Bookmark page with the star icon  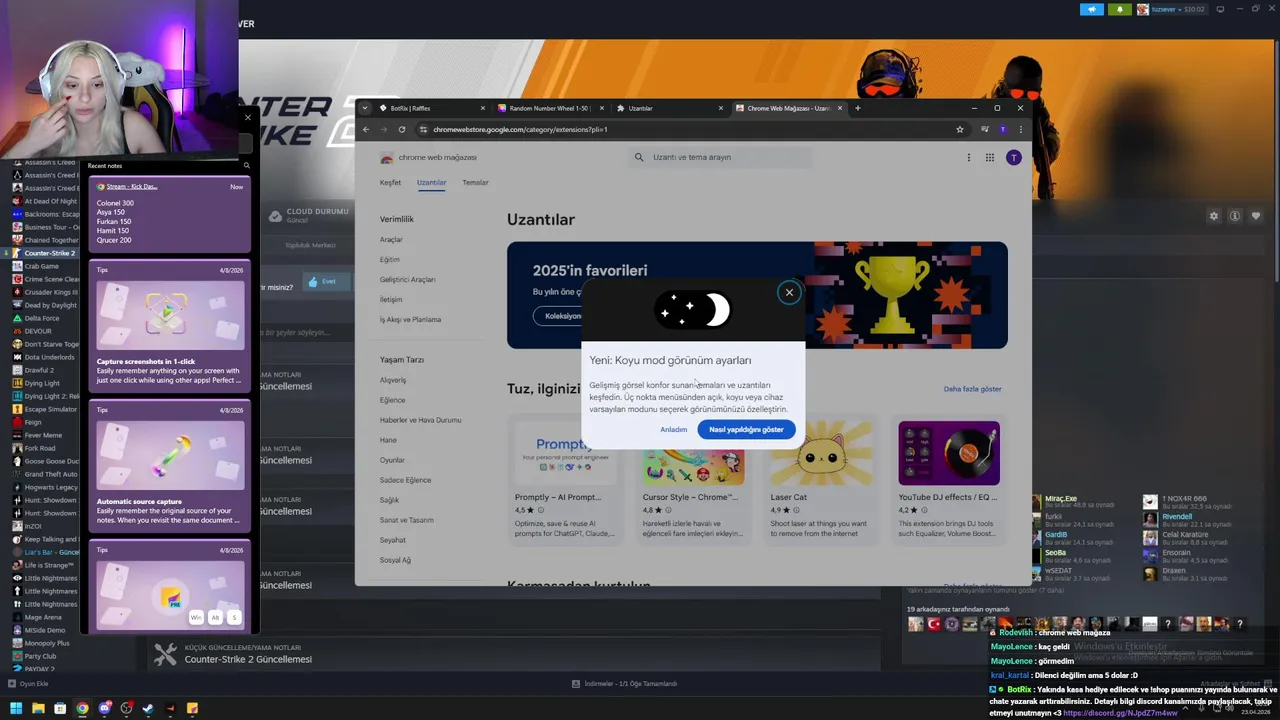(960, 129)
